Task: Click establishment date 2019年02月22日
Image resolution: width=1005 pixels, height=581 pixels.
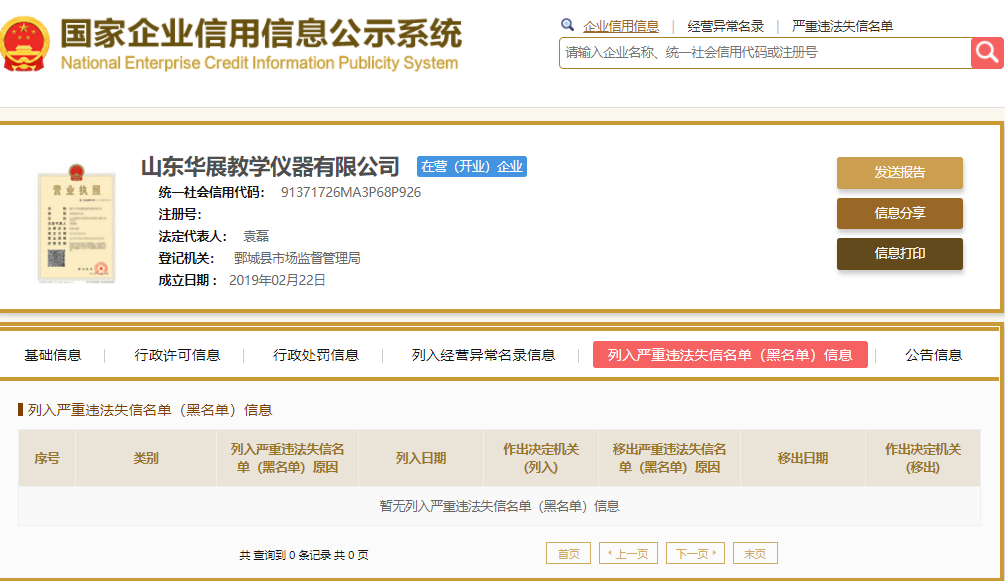Action: pyautogui.click(x=277, y=280)
